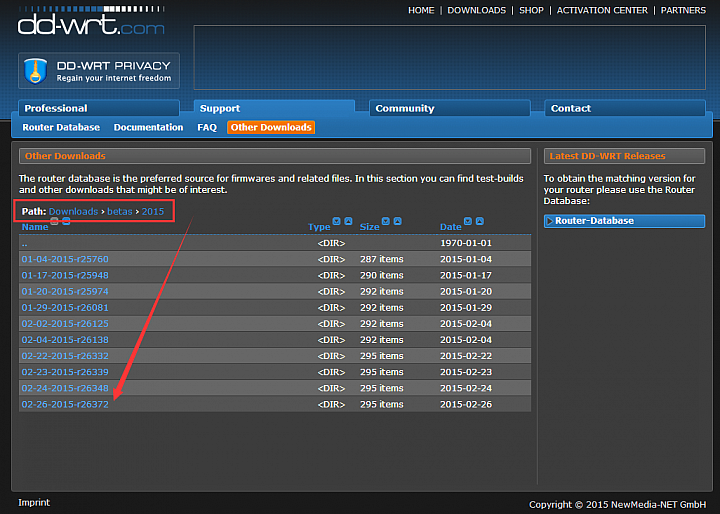Select Other Downloads submenu item
The height and width of the screenshot is (514, 720).
coord(271,127)
